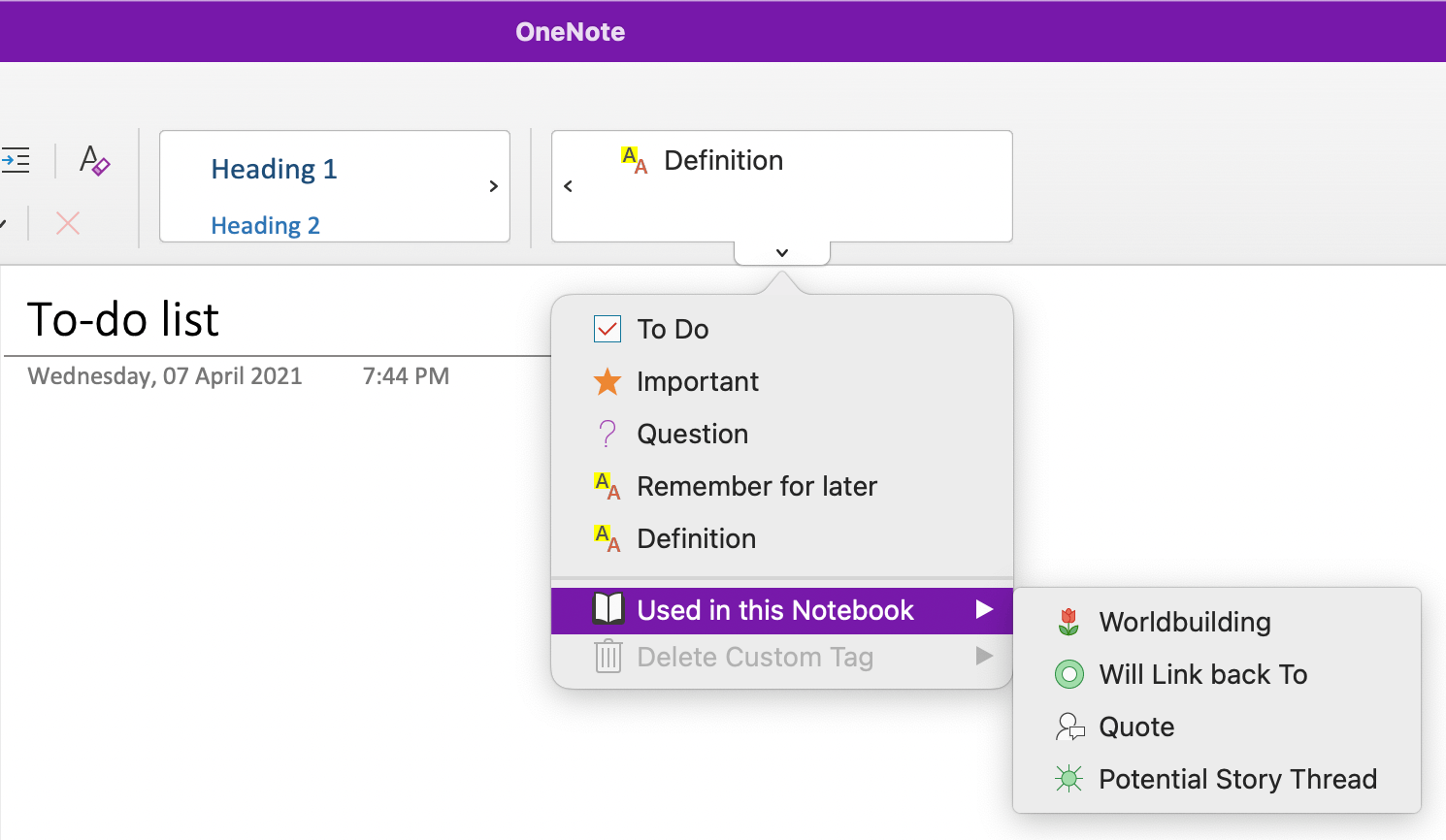This screenshot has width=1446, height=840.
Task: Click Definition tag icon in ribbon
Action: [x=635, y=160]
